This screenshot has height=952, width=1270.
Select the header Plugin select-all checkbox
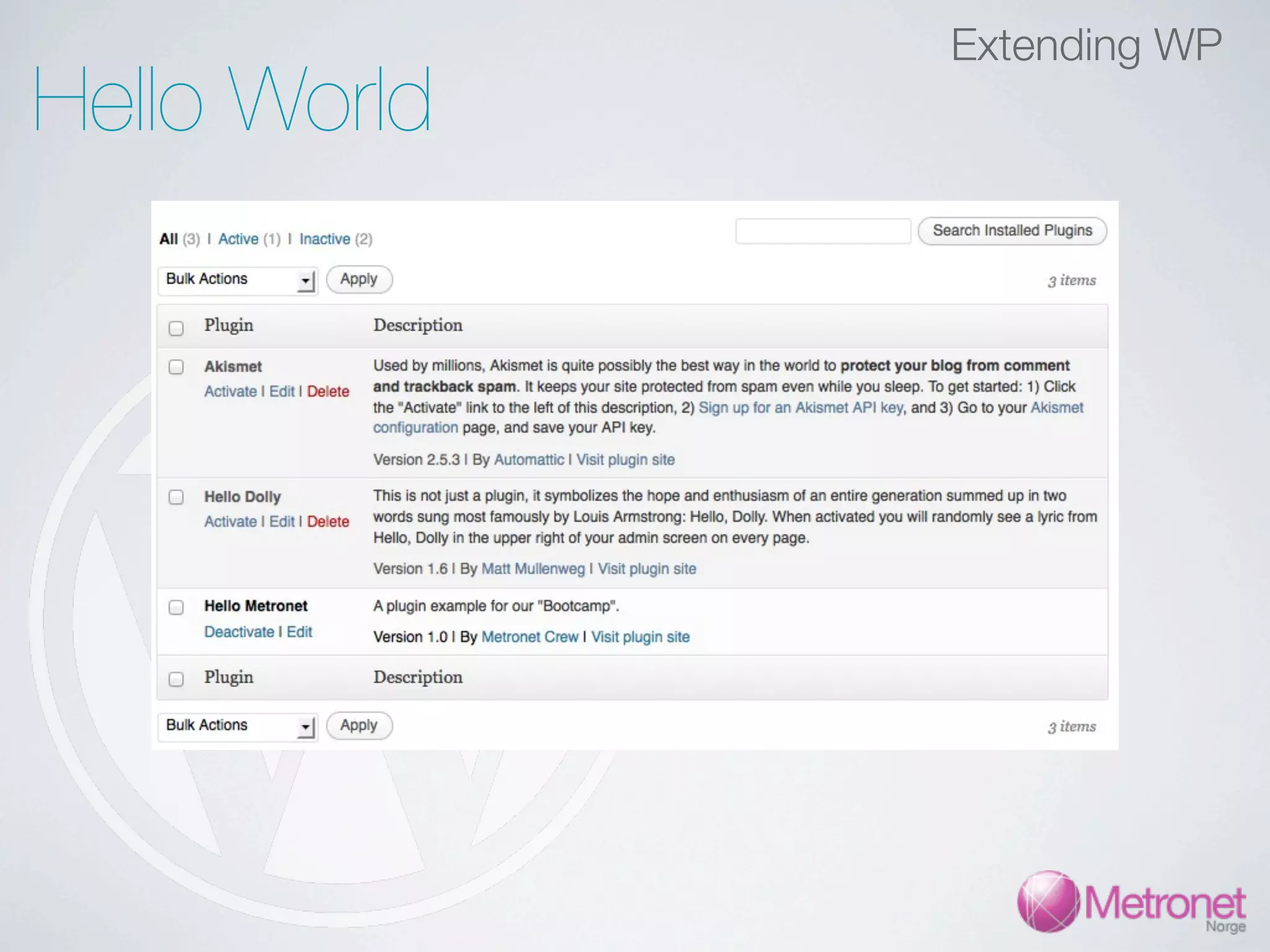tap(176, 328)
